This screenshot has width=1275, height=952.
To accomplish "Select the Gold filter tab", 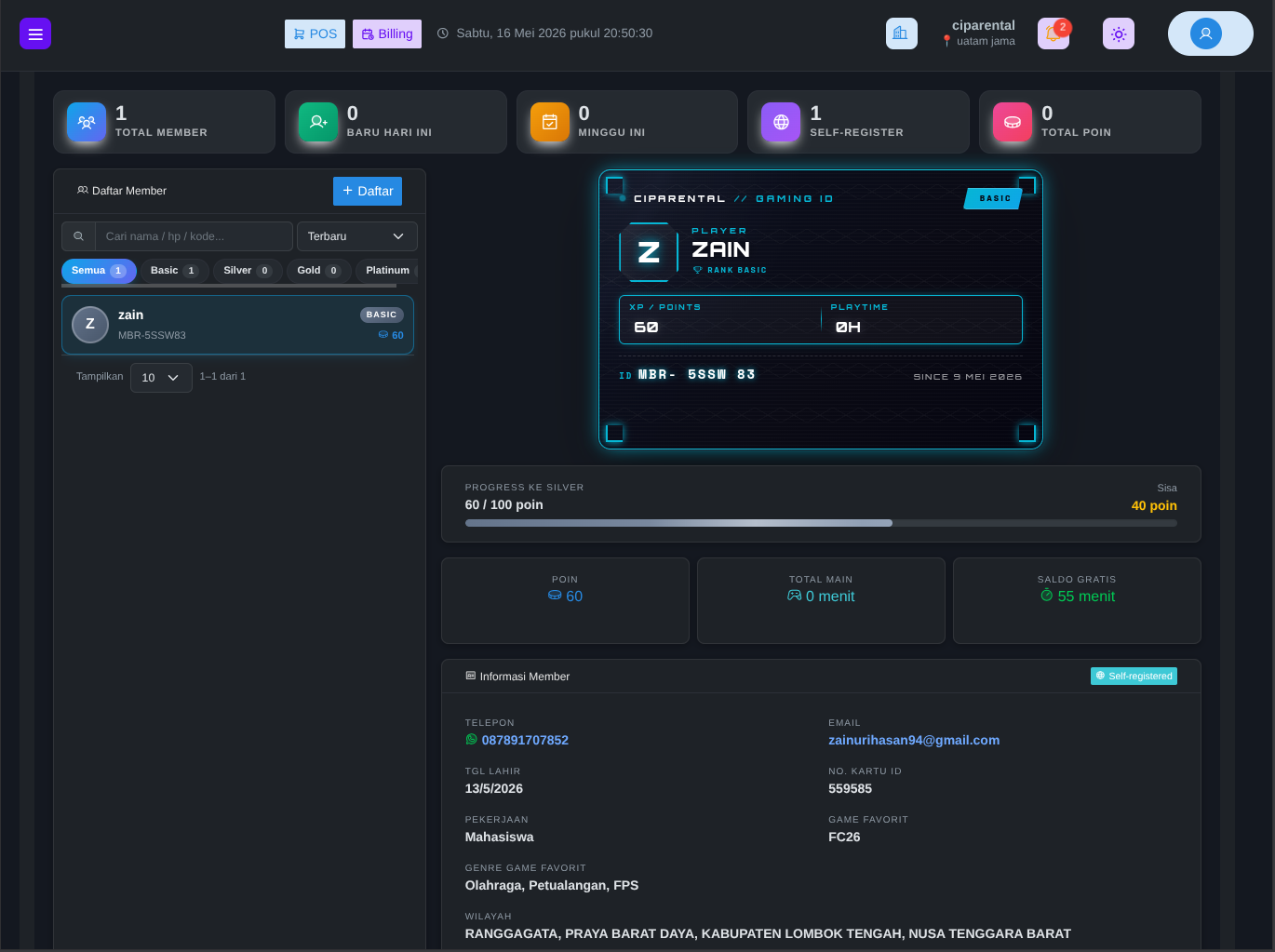I will (x=319, y=271).
